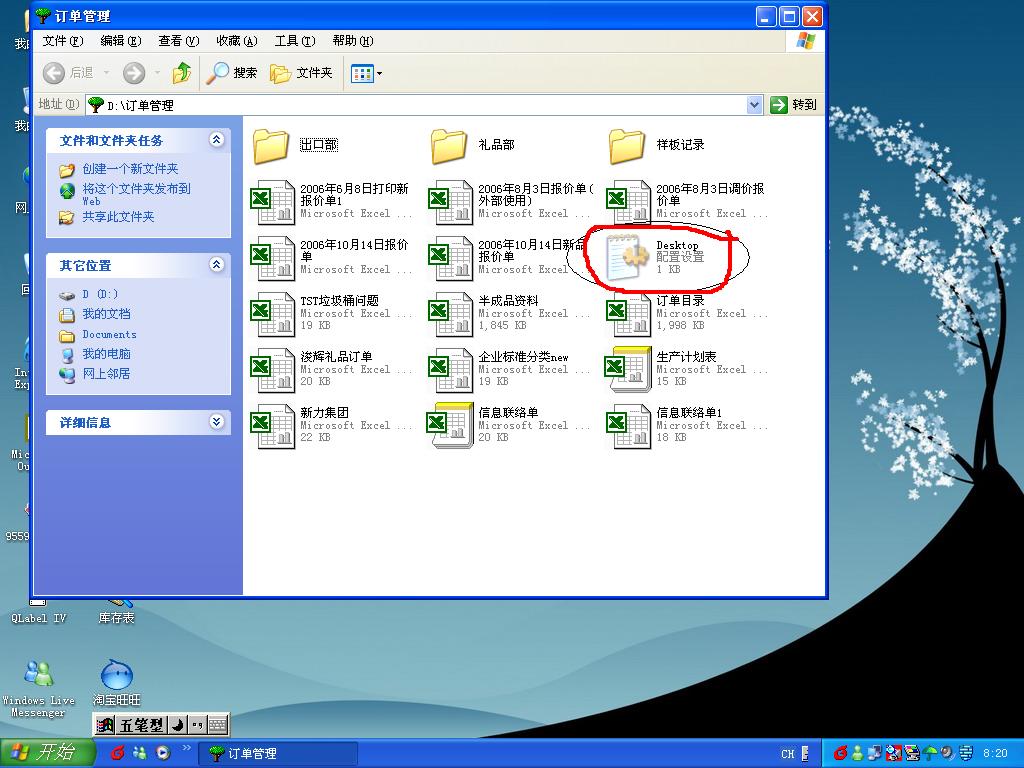The height and width of the screenshot is (768, 1024).
Task: Expand the address bar dropdown
Action: point(754,104)
